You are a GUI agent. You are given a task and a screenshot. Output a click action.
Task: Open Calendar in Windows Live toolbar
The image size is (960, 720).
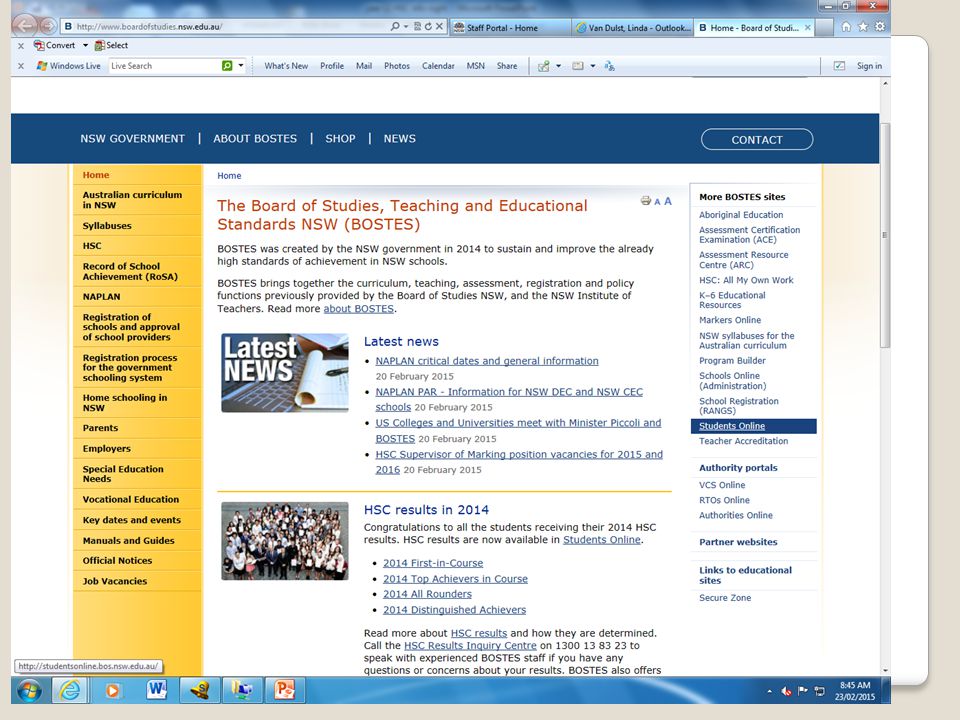click(438, 66)
